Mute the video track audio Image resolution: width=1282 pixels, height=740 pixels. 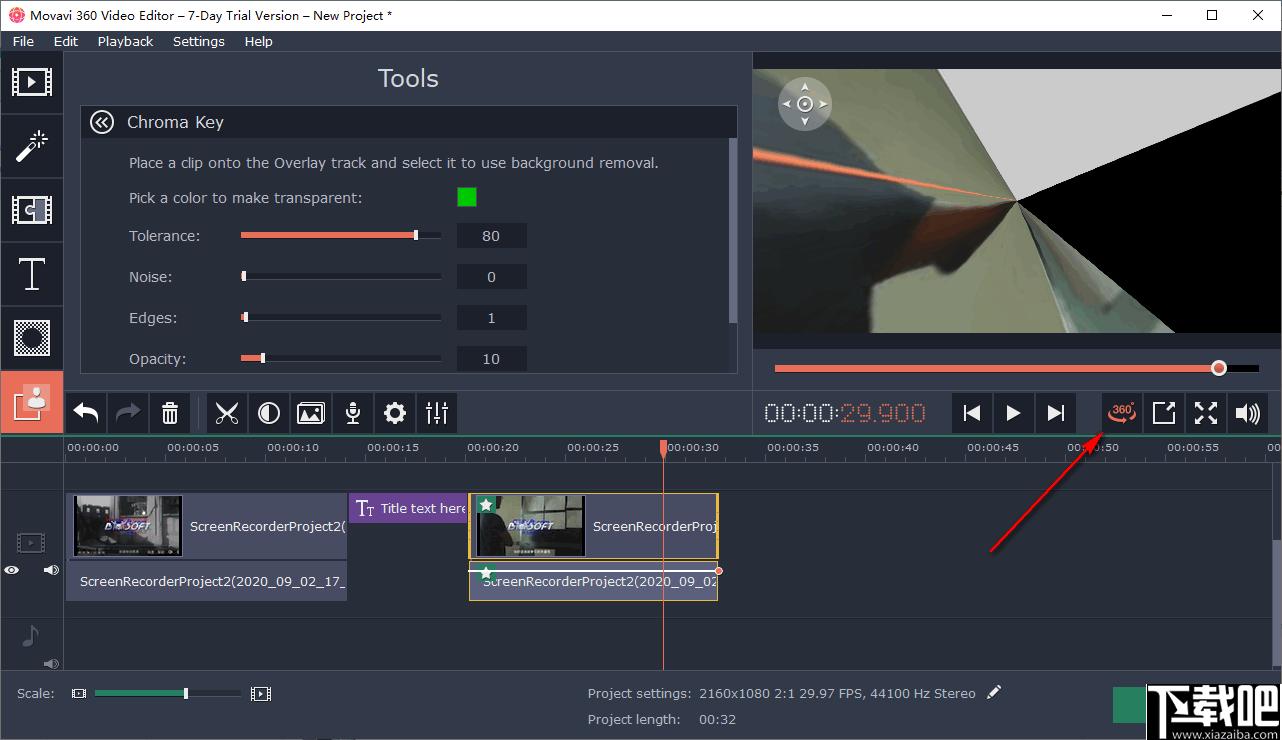pyautogui.click(x=51, y=570)
